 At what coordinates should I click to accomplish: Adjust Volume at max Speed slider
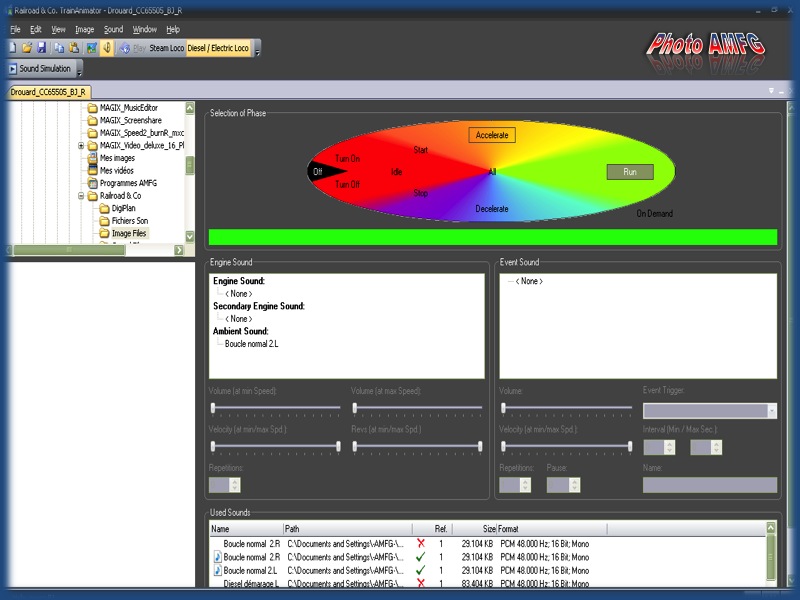[355, 408]
